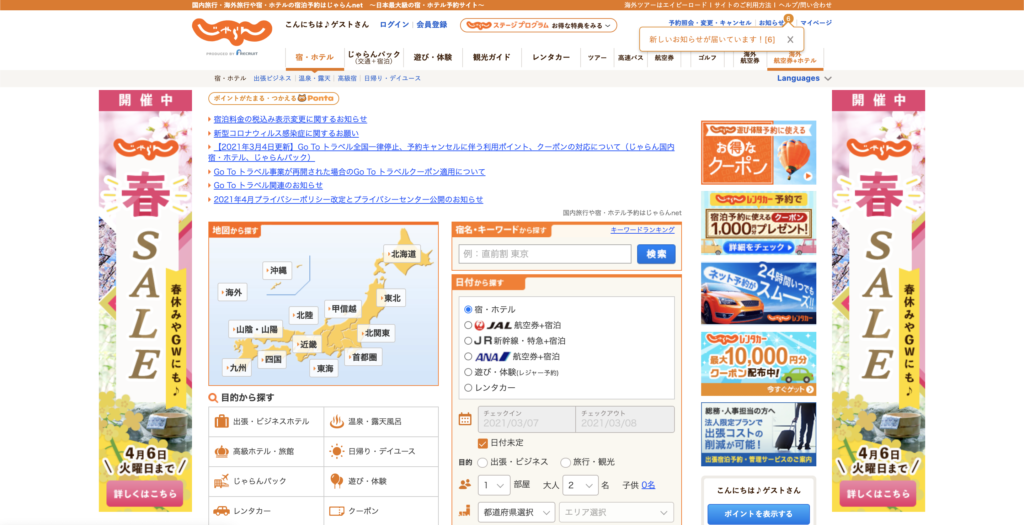The height and width of the screenshot is (525, 1024).
Task: Open the ゴルフ tab
Action: point(707,57)
